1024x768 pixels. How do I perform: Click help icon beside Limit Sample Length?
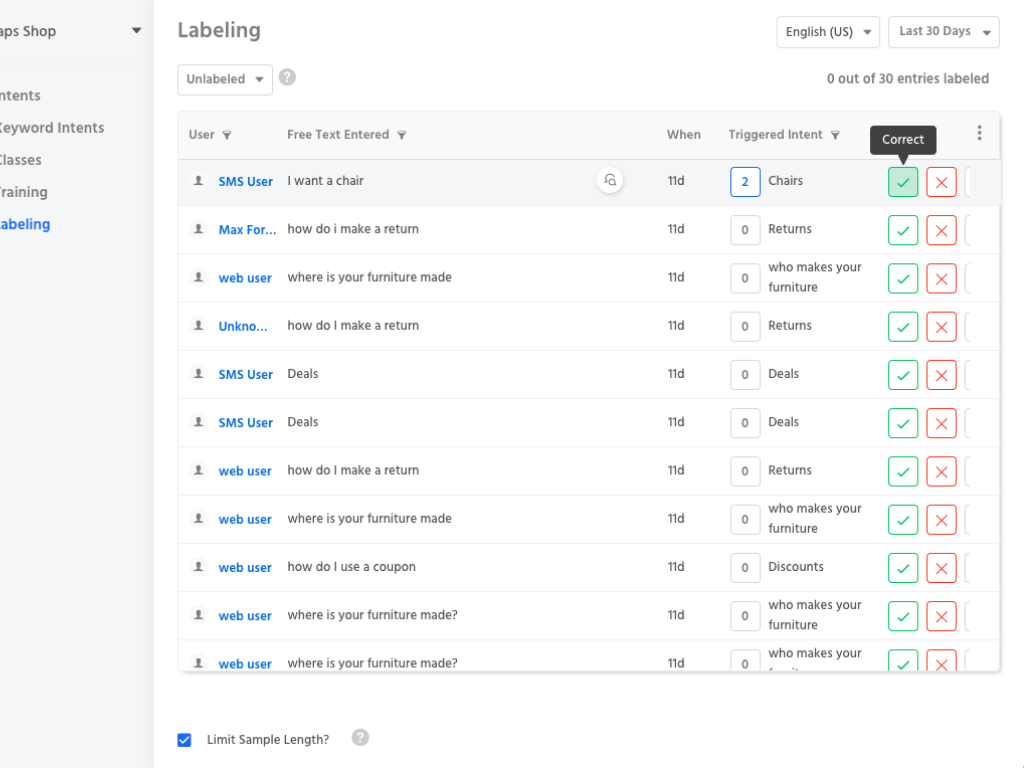360,738
